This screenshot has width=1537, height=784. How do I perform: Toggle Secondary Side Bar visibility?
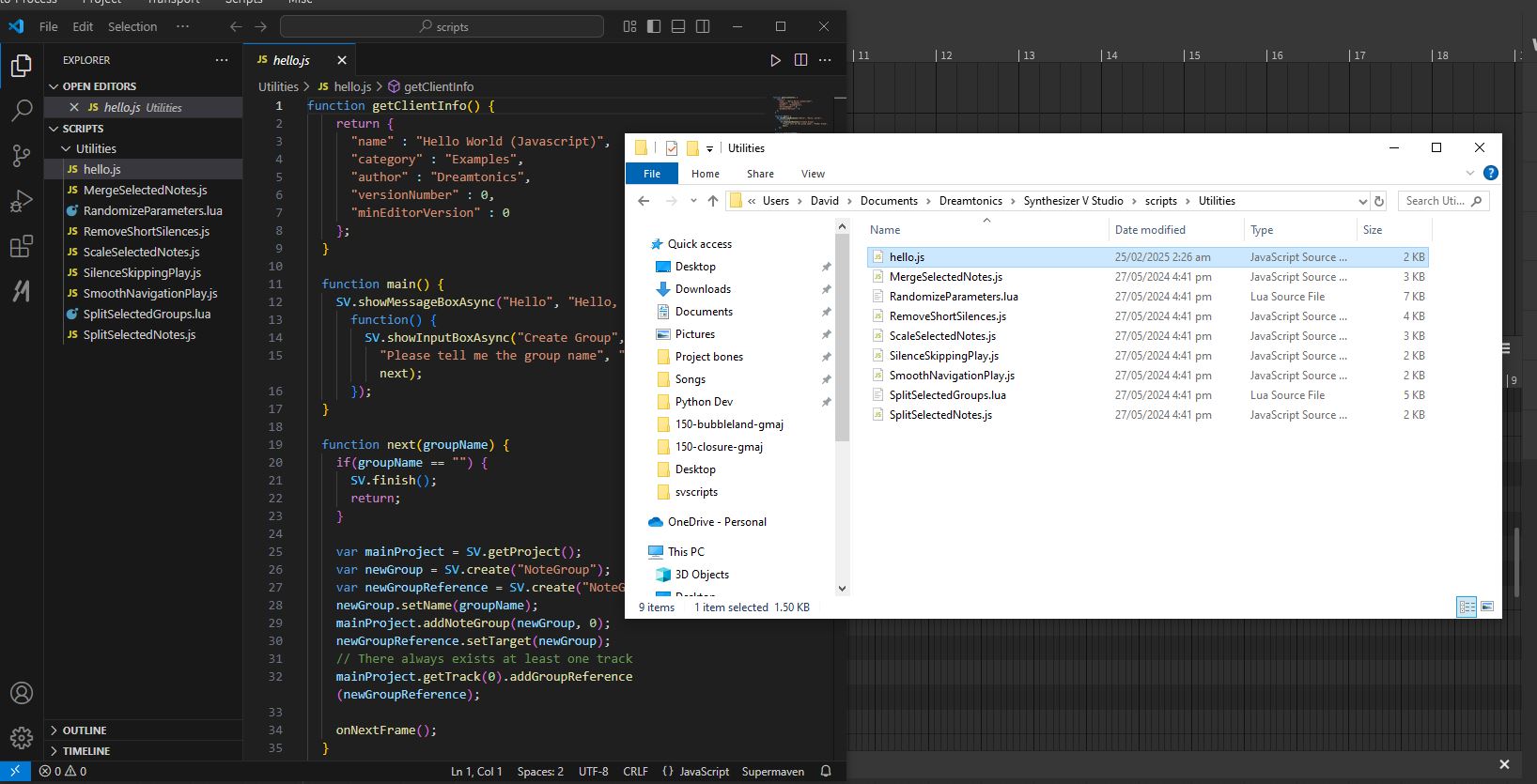click(703, 26)
